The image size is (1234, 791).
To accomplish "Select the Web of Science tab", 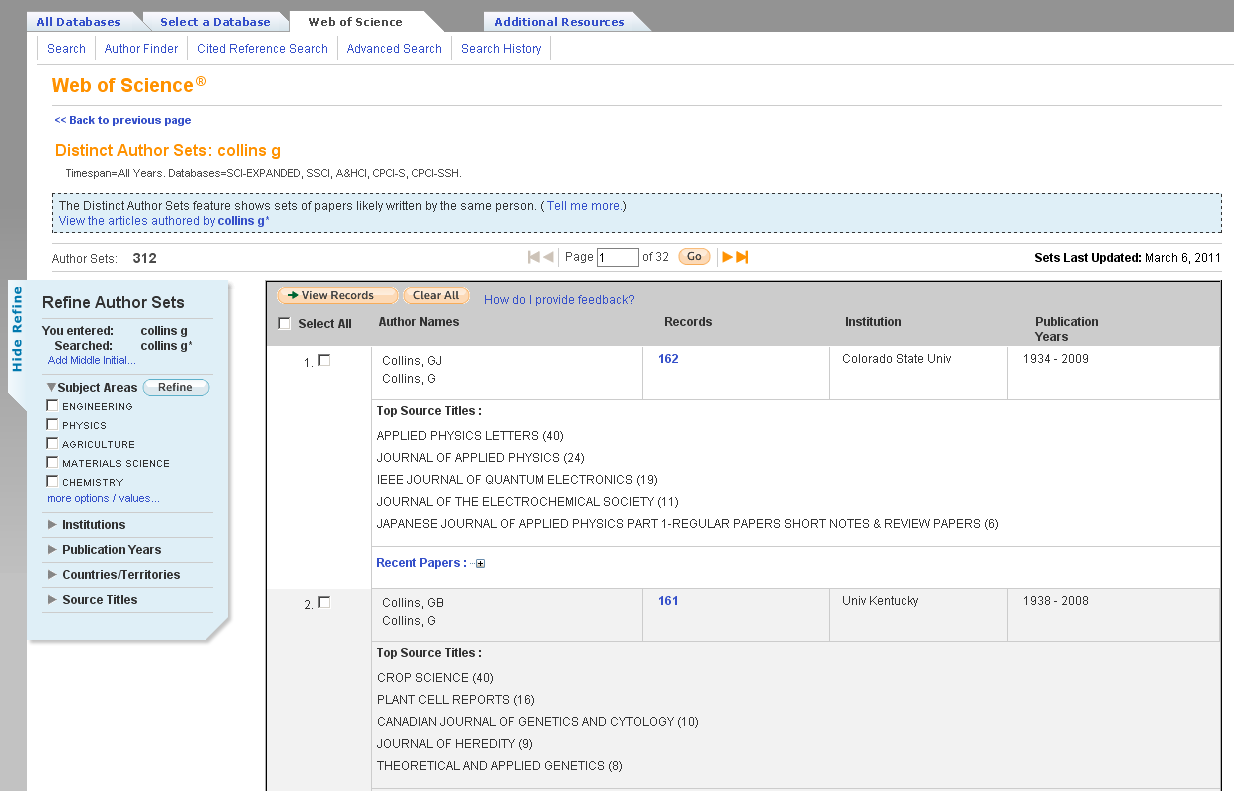I will [356, 22].
